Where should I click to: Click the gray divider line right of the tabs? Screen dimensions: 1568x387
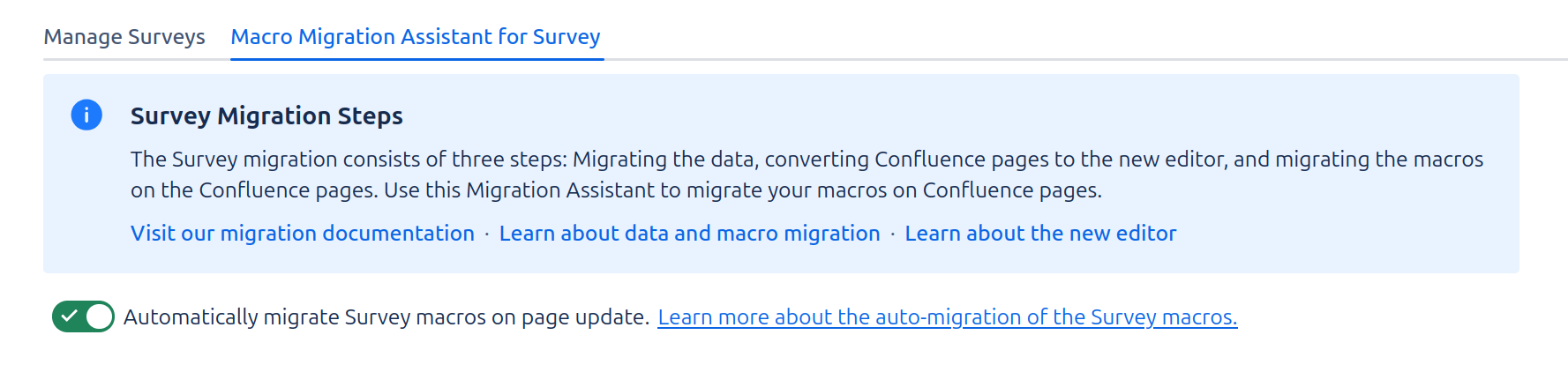tap(1059, 60)
